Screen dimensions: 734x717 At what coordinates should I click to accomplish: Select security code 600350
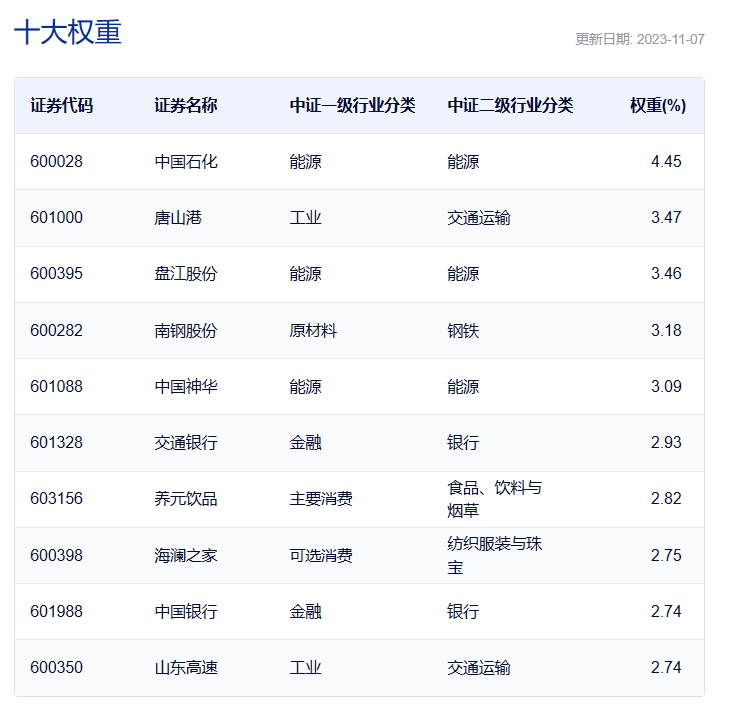pos(57,668)
